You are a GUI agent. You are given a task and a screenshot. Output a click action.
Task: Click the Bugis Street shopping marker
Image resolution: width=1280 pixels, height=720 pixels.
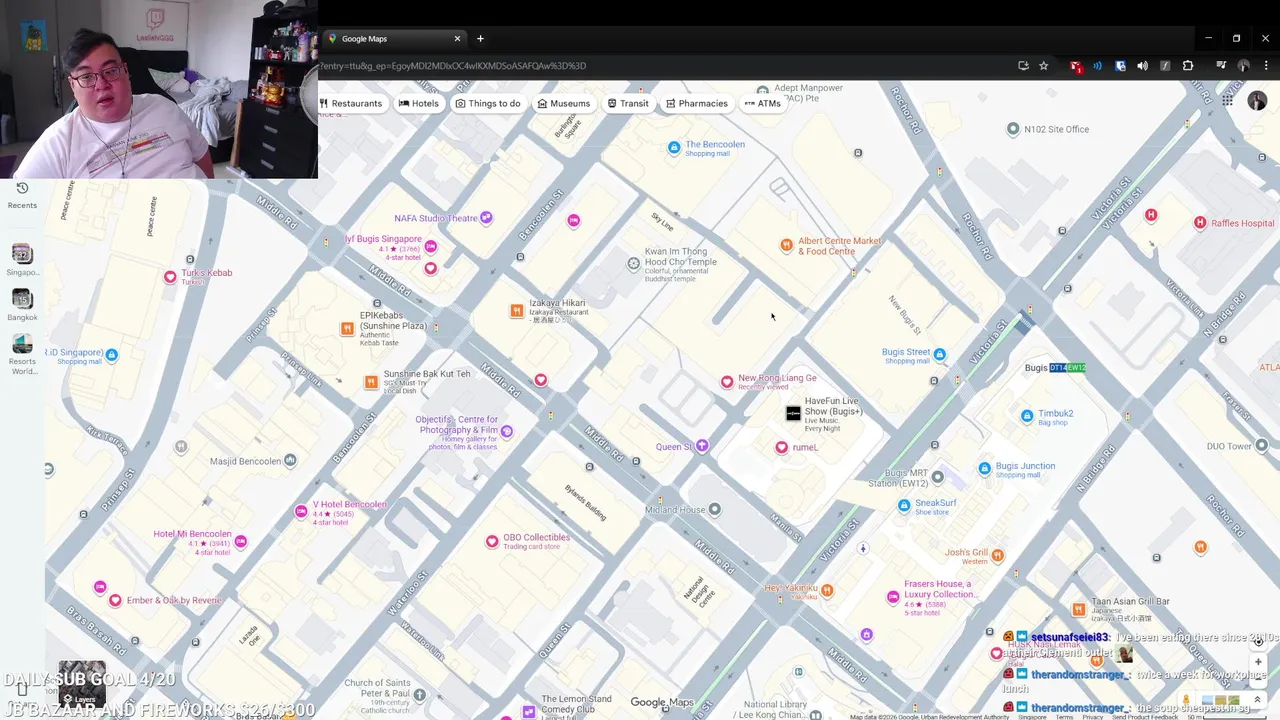click(939, 355)
